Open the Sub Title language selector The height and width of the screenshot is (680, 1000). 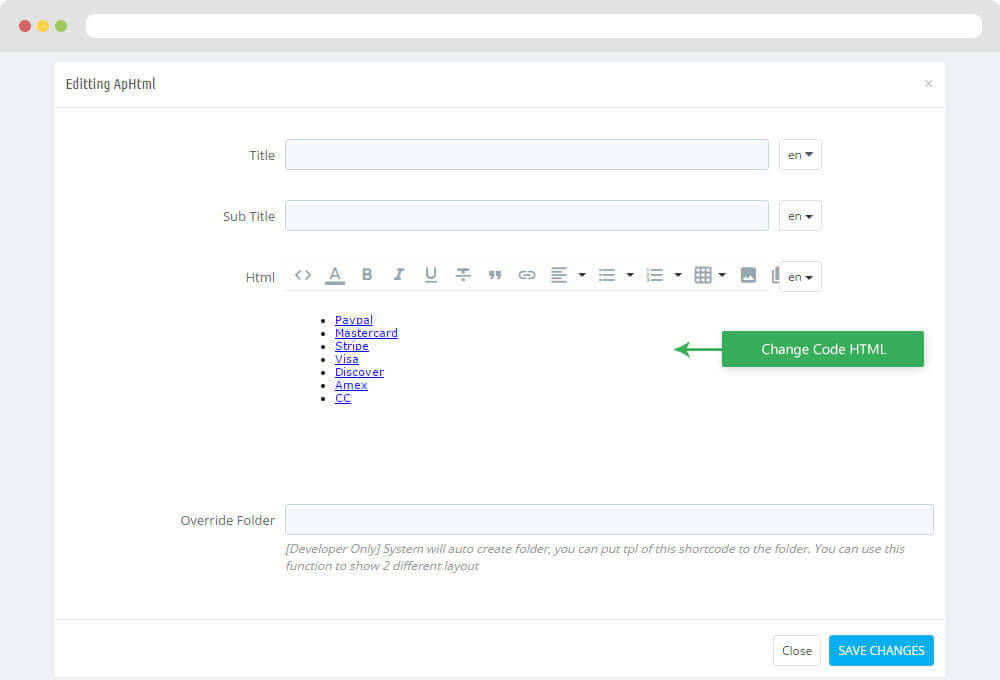[x=800, y=216]
